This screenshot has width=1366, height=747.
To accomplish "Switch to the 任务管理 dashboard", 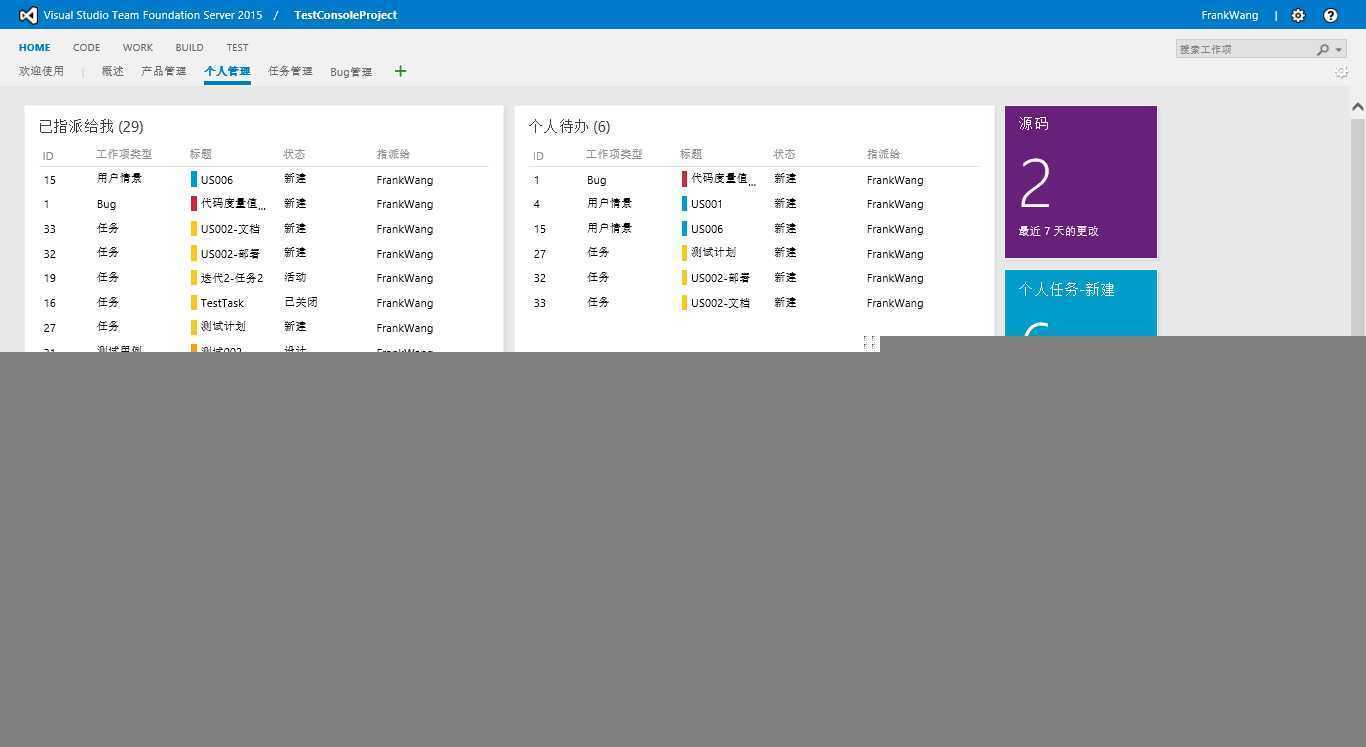I will 290,71.
